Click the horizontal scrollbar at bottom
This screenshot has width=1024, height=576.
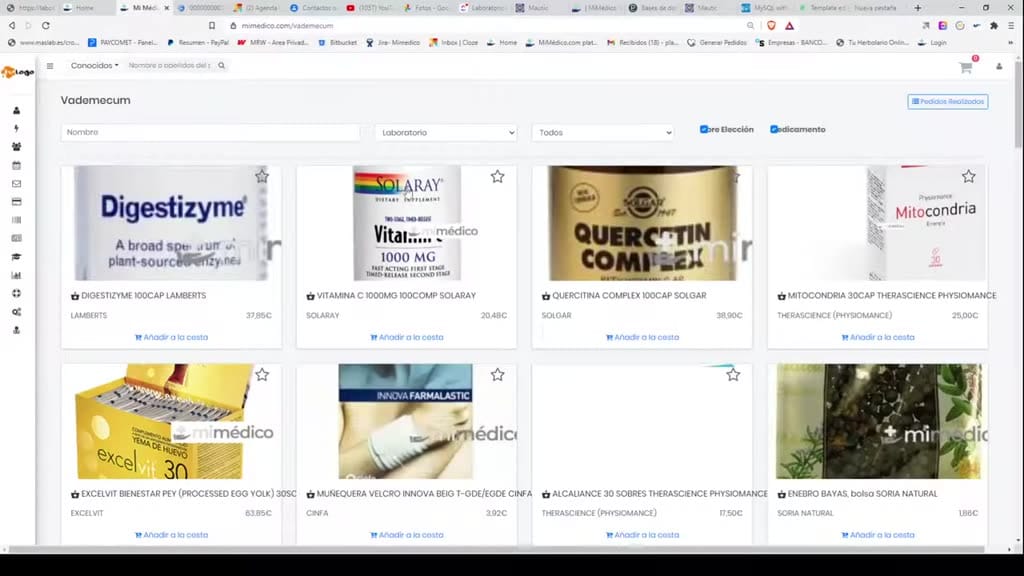coord(496,550)
